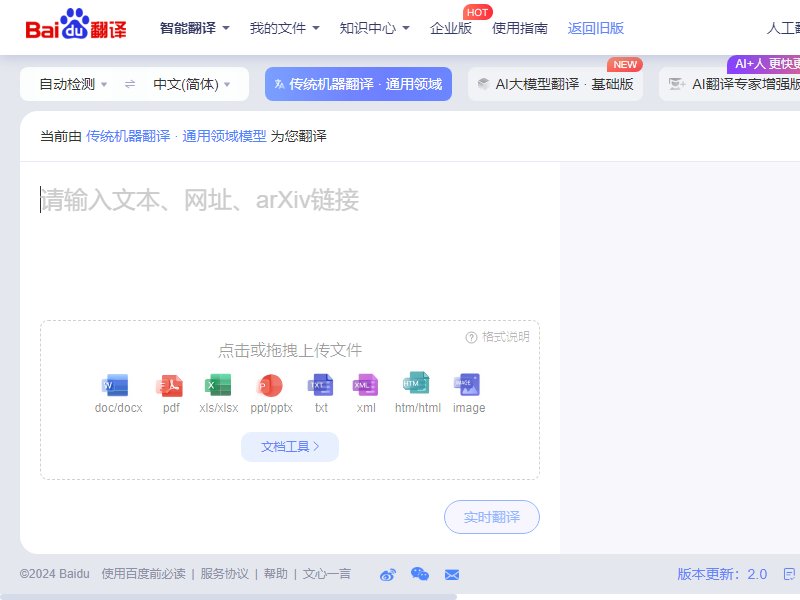This screenshot has height=600, width=800.
Task: Open the 使用百度前必读 footer link
Action: [x=143, y=574]
